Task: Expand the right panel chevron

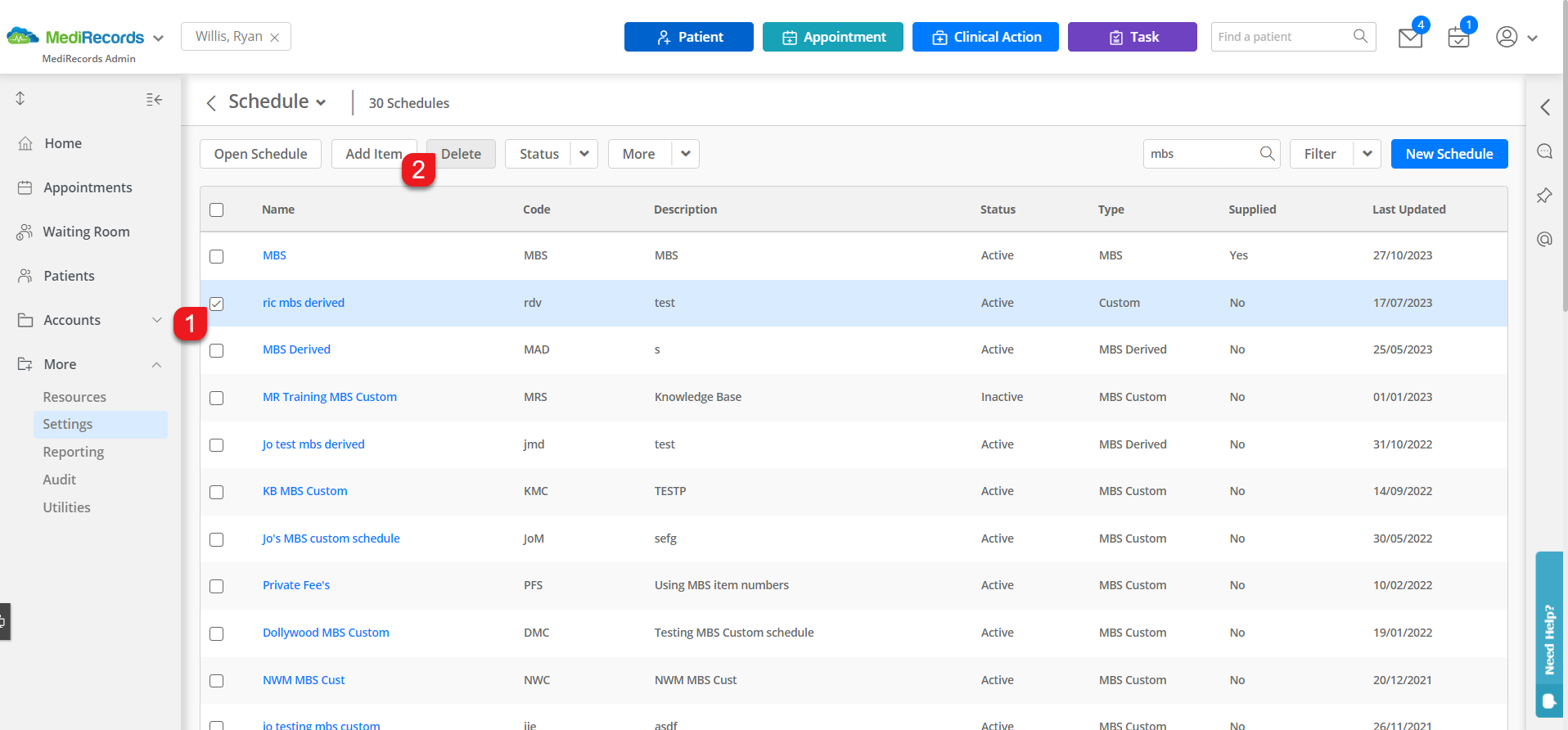Action: [1545, 107]
